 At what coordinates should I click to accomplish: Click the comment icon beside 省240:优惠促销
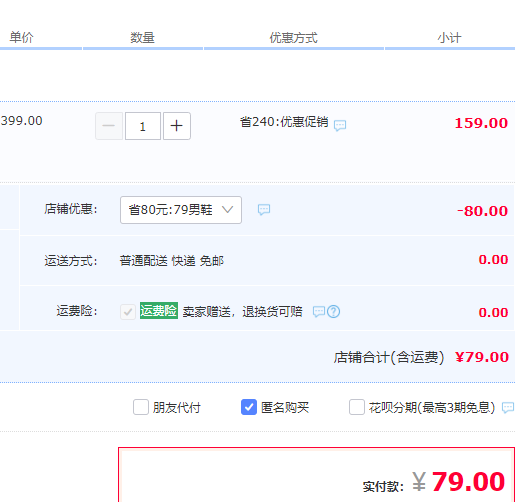click(340, 125)
